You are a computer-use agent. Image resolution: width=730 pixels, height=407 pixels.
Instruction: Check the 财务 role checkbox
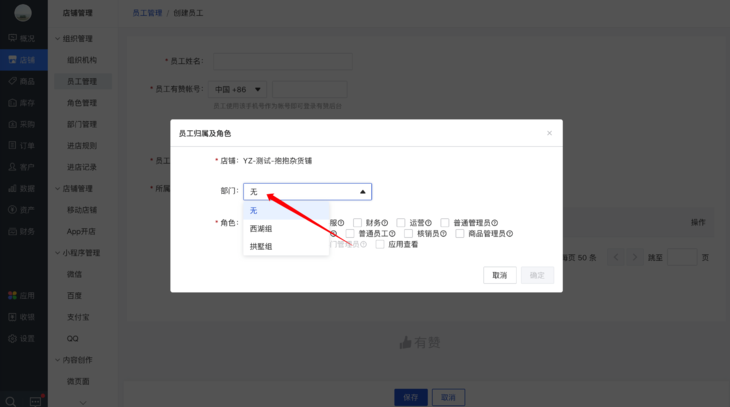[357, 223]
